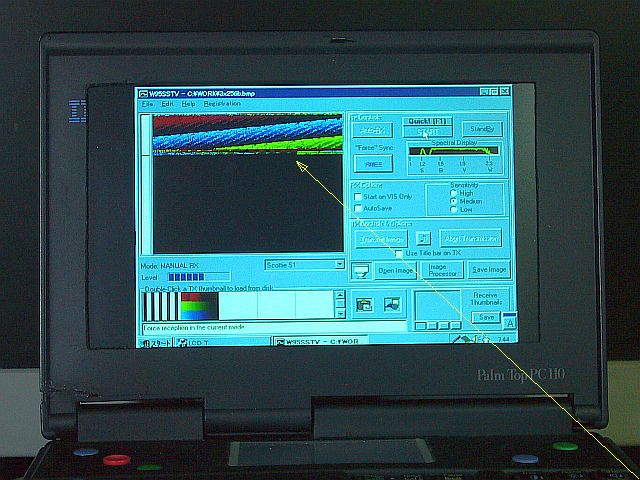Viewport: 640px width, 480px height.
Task: Click the Standby button
Action: click(x=481, y=129)
